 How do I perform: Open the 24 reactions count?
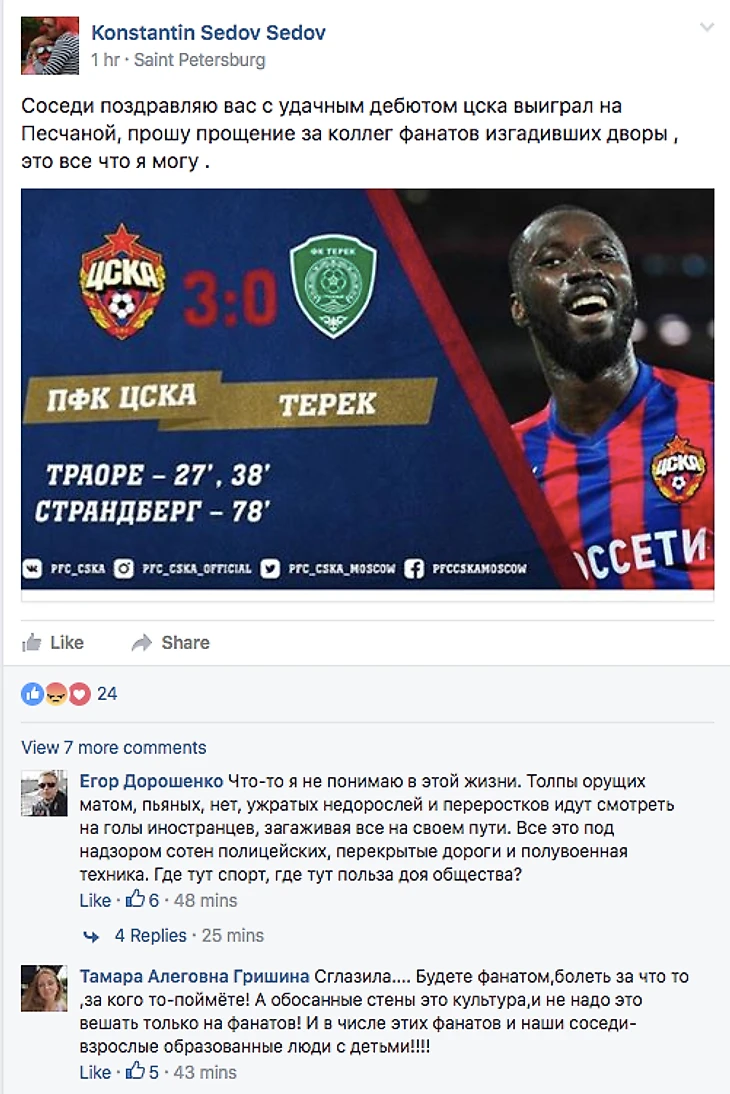(x=107, y=694)
